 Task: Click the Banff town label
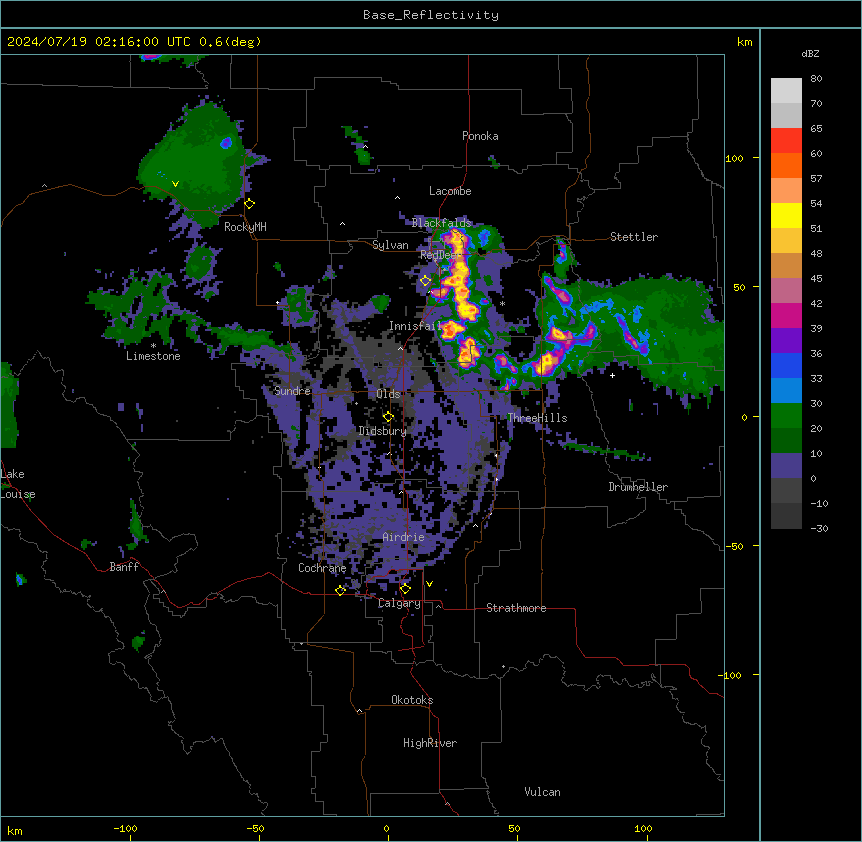pos(124,567)
